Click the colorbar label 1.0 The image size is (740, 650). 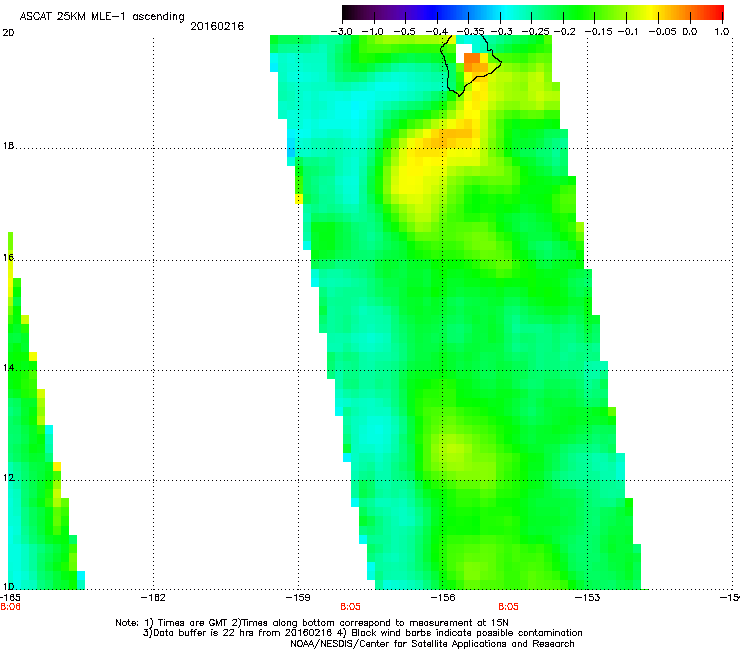click(722, 32)
